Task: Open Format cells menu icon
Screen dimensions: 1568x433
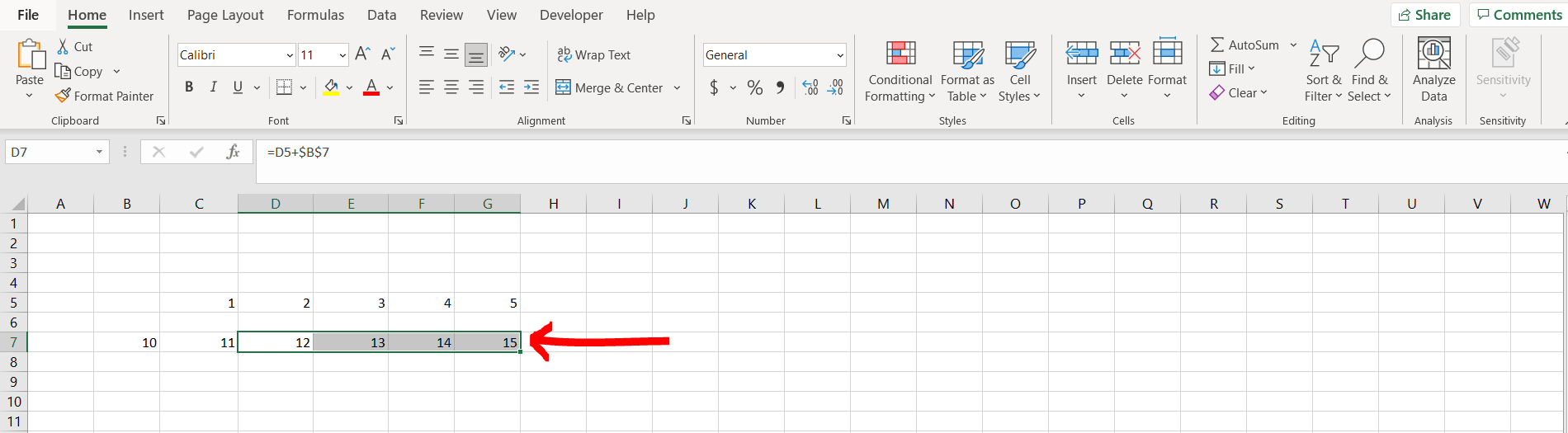Action: pos(1167,52)
